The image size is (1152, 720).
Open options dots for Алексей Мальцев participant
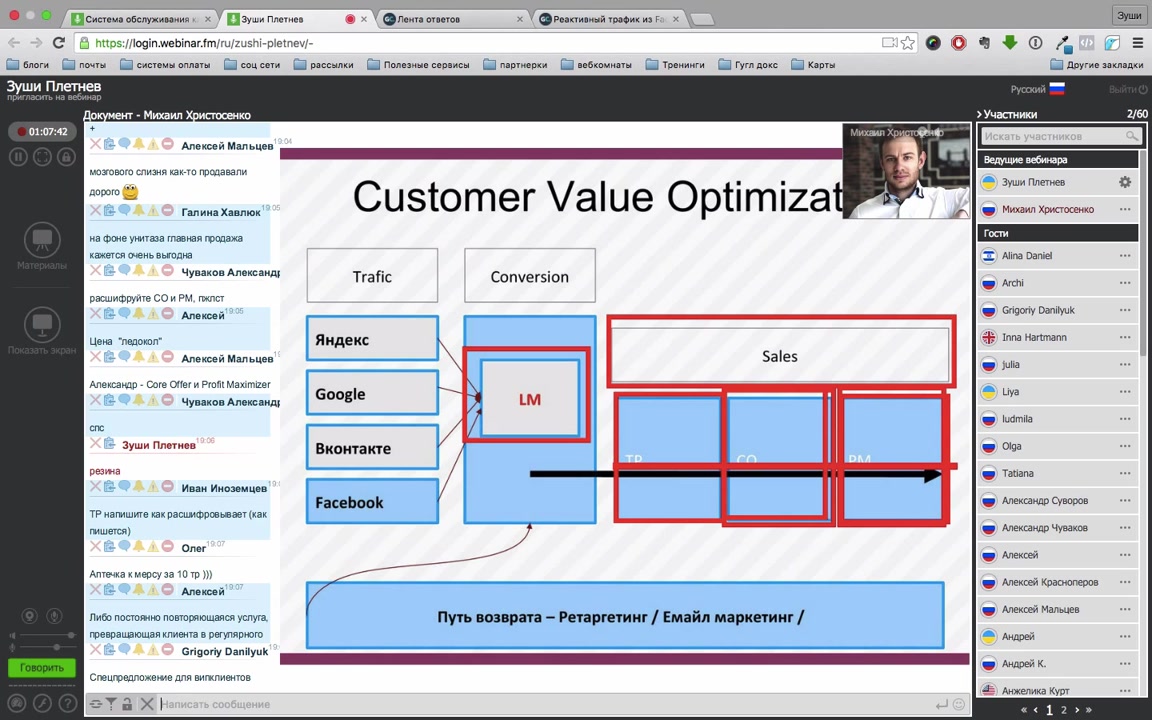1125,609
